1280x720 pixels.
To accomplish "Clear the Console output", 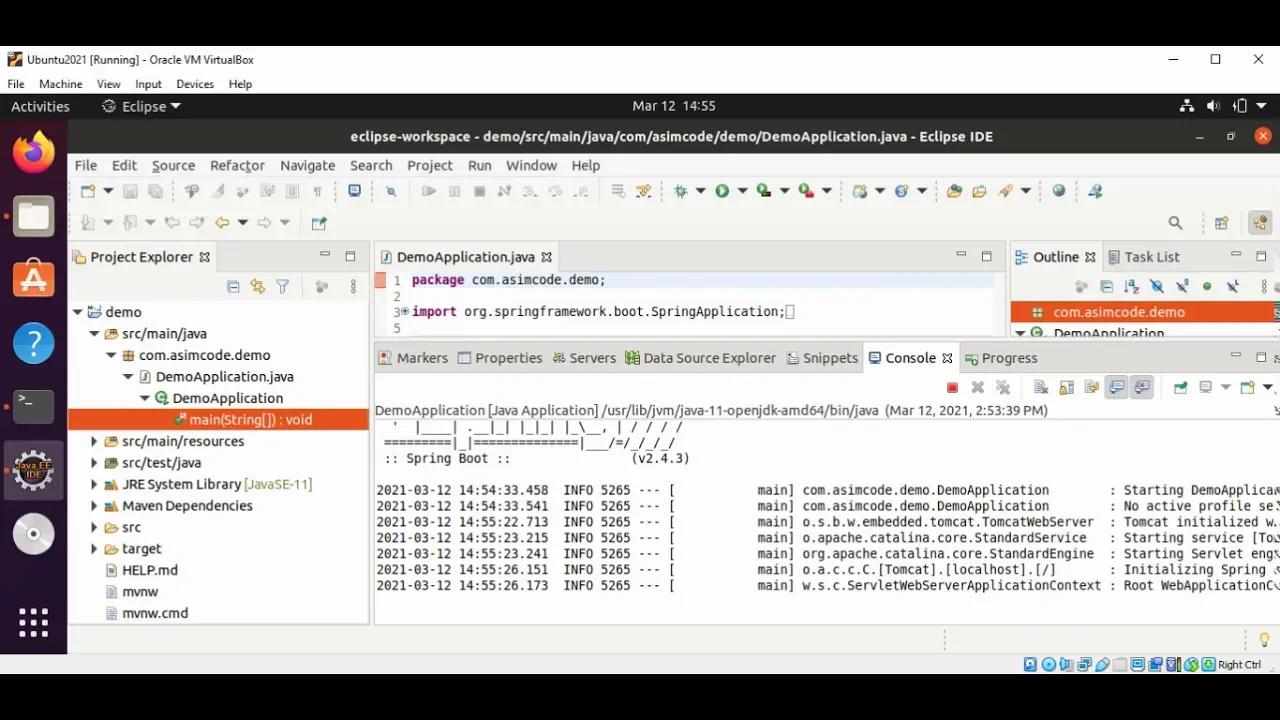I will 1041,387.
